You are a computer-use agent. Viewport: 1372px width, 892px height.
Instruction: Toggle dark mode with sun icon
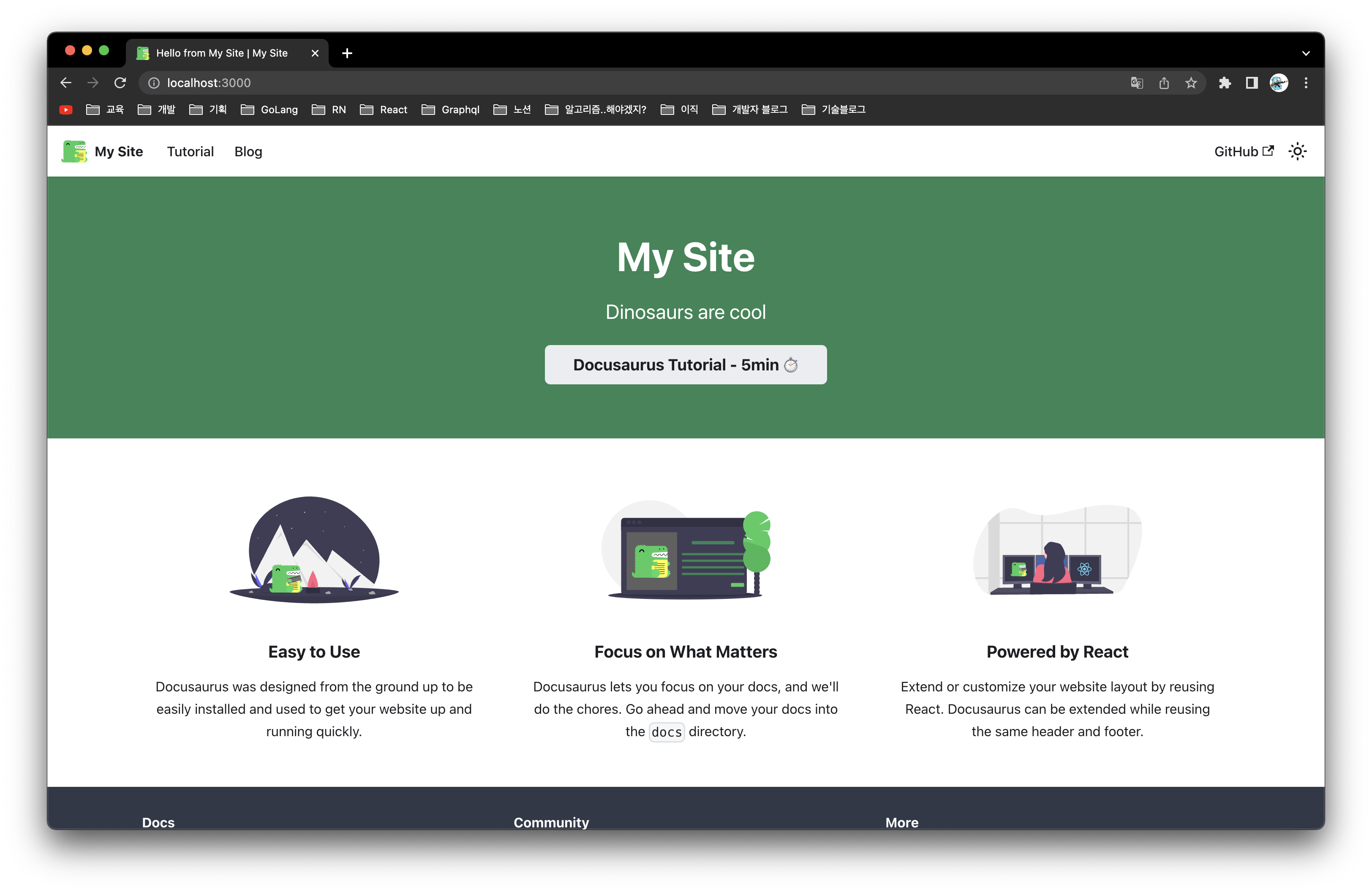pos(1297,152)
